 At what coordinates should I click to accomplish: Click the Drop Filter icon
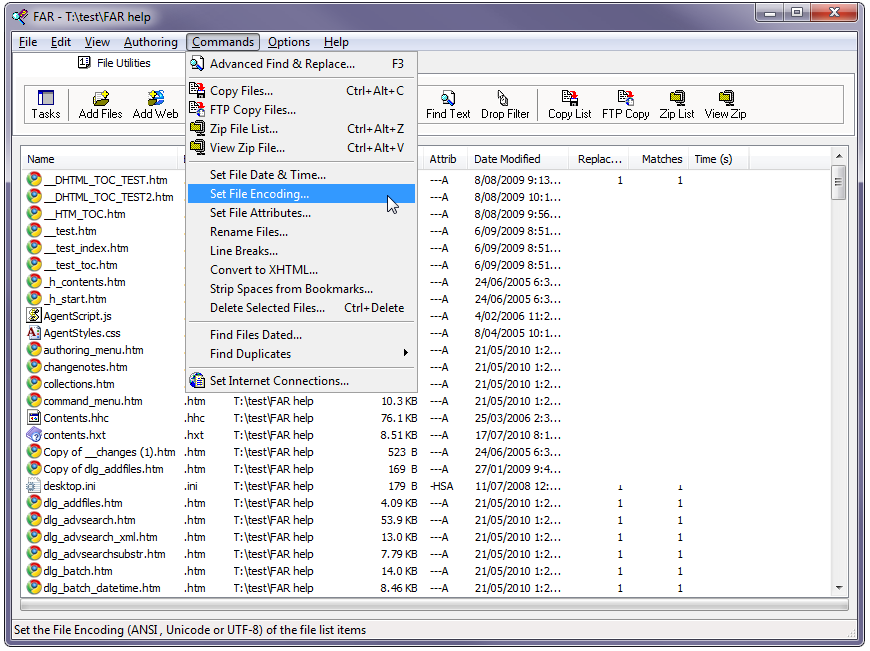pos(504,104)
